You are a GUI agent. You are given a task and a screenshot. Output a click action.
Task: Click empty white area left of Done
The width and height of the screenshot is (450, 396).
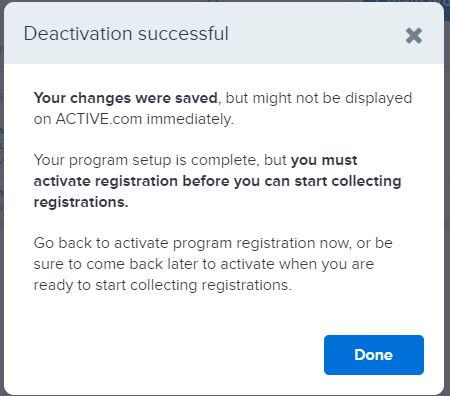[x=167, y=355]
